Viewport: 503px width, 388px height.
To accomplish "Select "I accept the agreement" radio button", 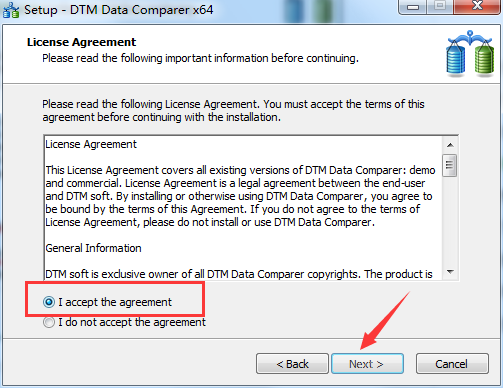I will (x=49, y=302).
